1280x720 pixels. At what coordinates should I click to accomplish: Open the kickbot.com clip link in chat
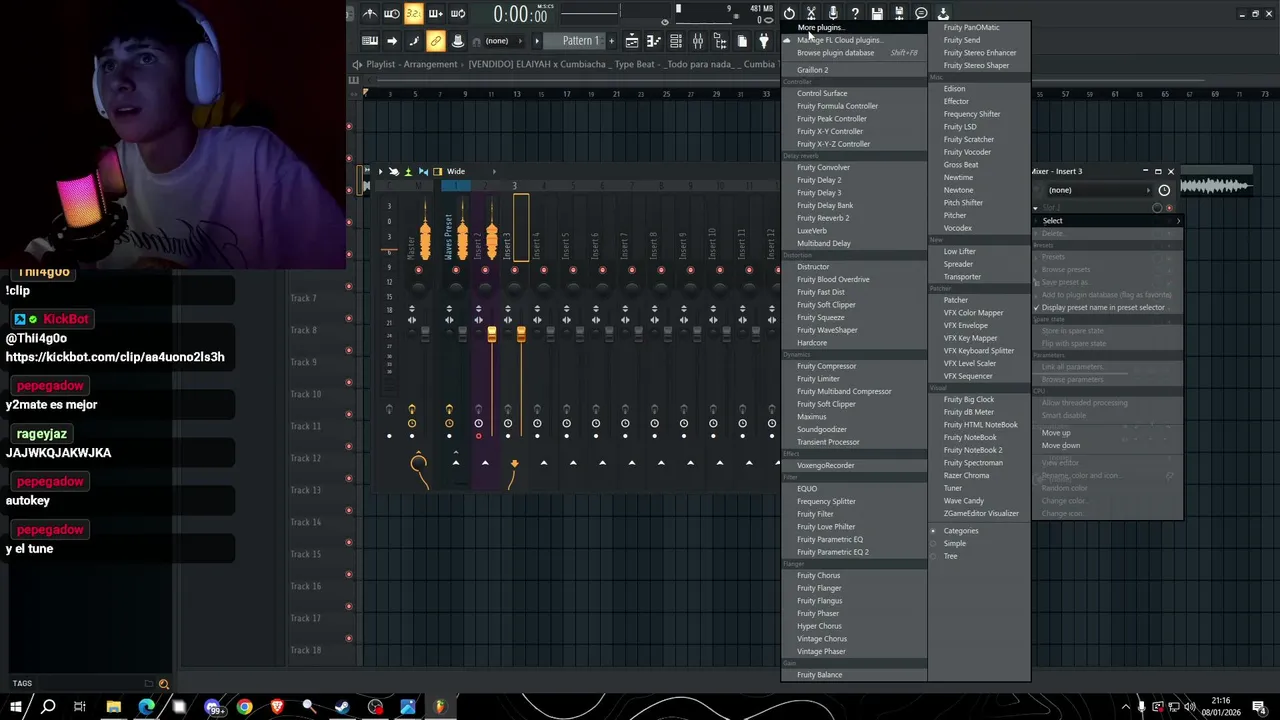(x=115, y=357)
